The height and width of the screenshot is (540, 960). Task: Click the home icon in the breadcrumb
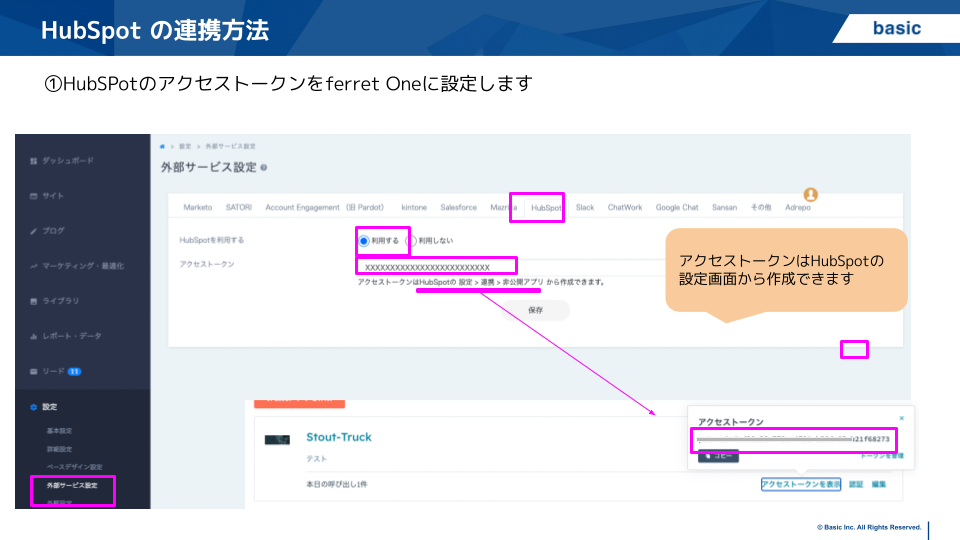pyautogui.click(x=162, y=146)
